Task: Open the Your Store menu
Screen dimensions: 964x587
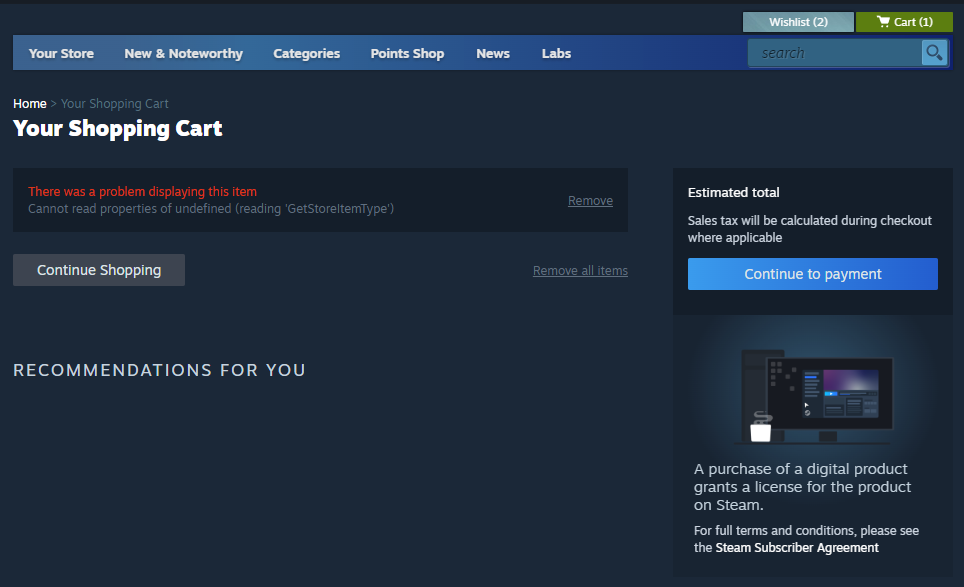Action: [x=61, y=53]
